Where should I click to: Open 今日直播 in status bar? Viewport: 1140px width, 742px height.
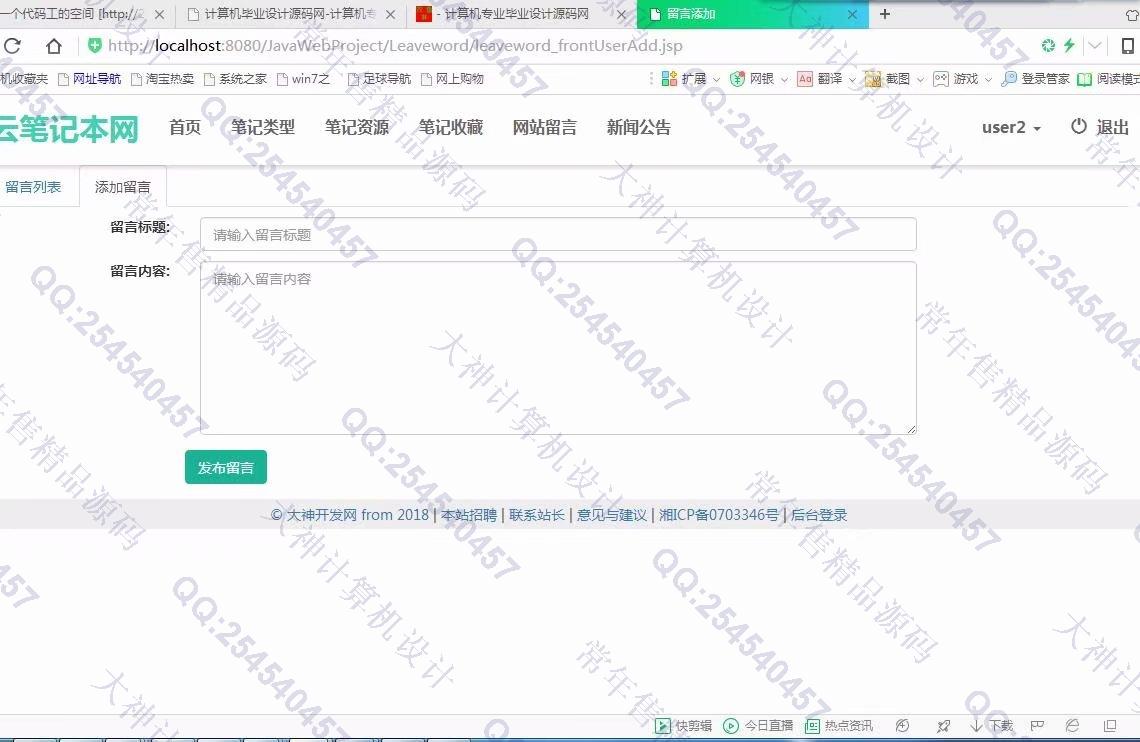[758, 725]
